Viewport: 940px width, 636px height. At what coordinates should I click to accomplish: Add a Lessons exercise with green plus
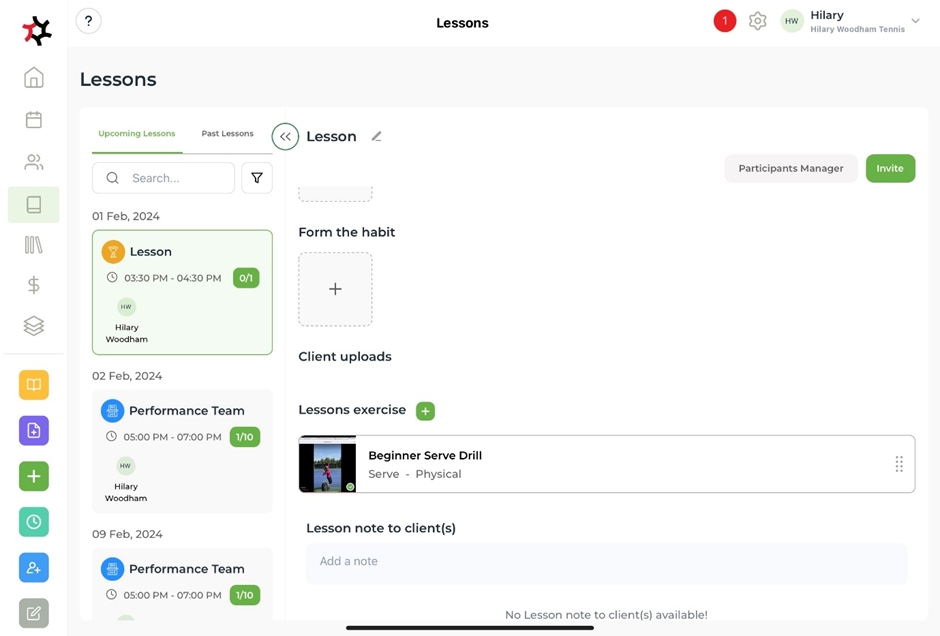tap(425, 411)
